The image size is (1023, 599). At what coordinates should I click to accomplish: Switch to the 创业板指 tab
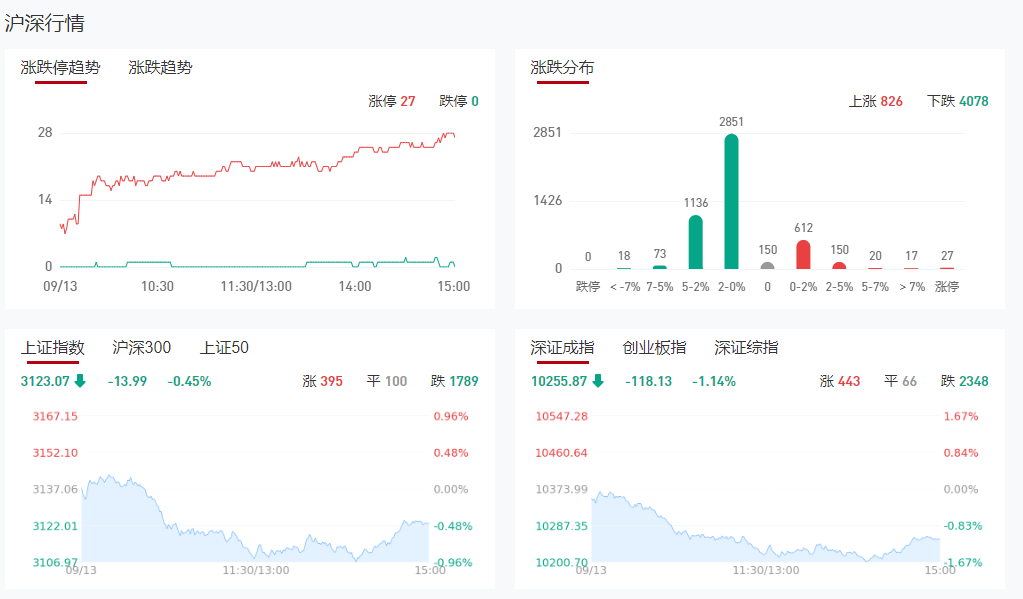click(x=654, y=348)
